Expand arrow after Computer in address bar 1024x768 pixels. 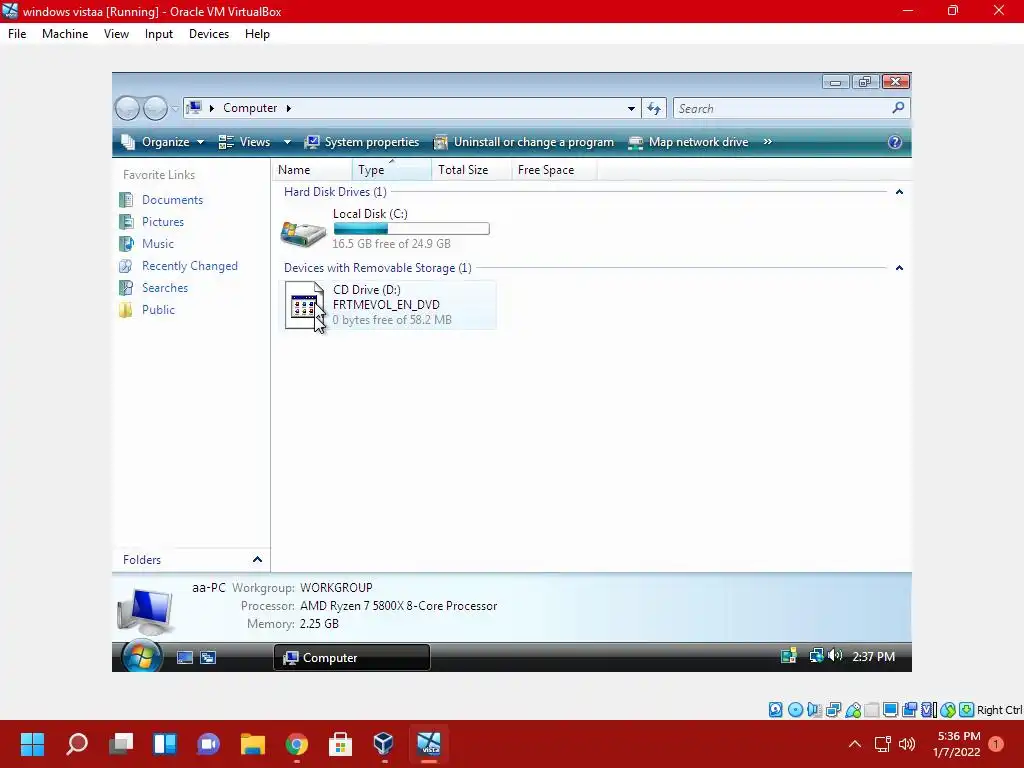coord(288,108)
